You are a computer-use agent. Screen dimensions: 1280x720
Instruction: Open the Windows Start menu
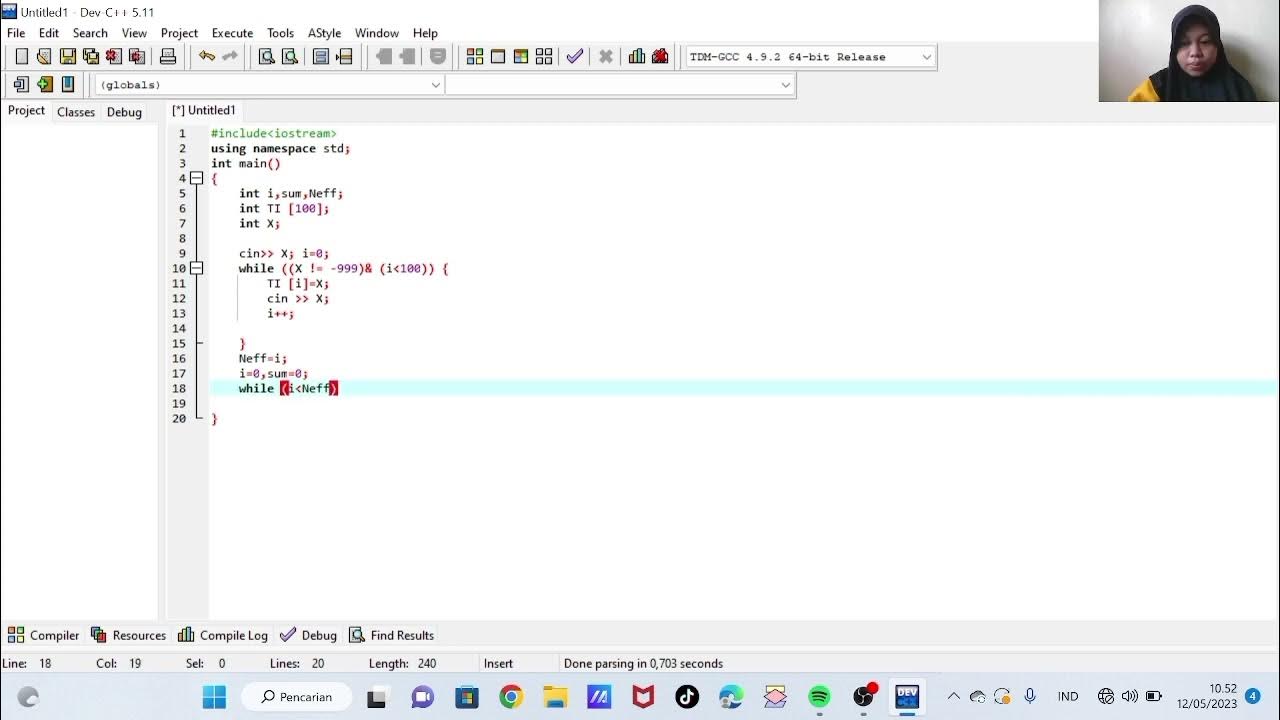click(214, 697)
